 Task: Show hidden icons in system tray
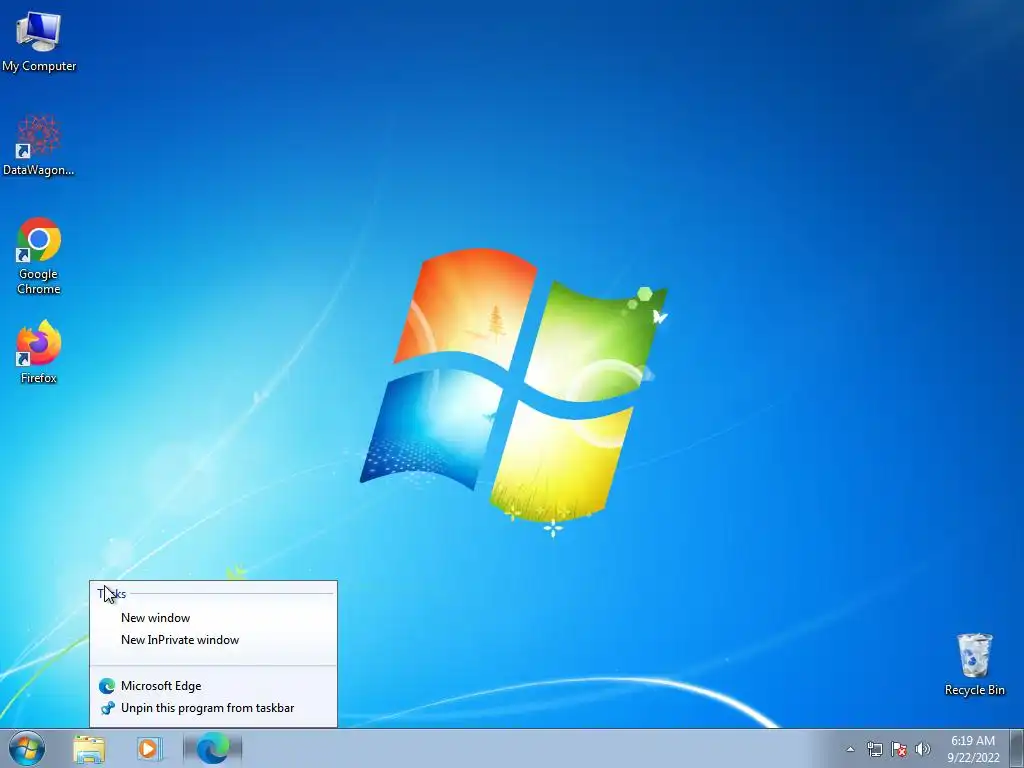[x=850, y=749]
